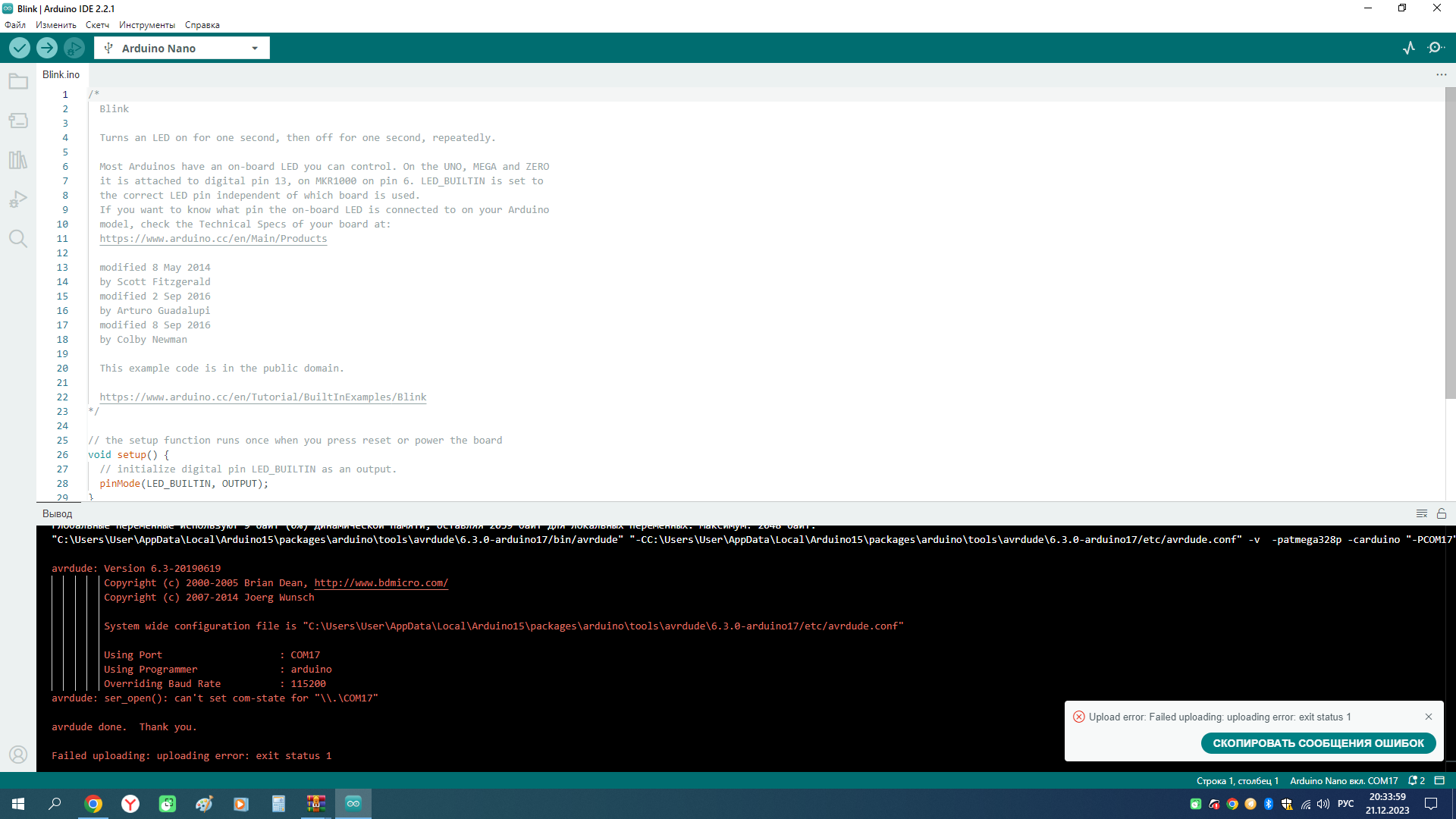This screenshot has width=1456, height=819.
Task: Open Windows taskbar search
Action: [55, 804]
